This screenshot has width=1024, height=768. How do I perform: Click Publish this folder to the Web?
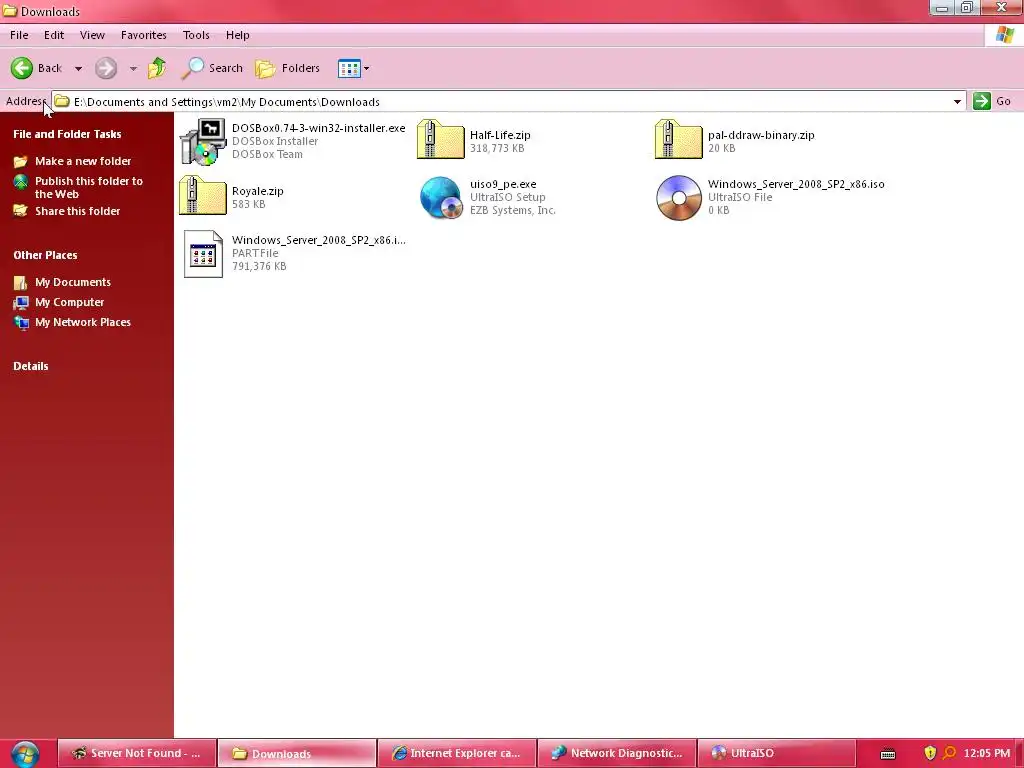pos(89,187)
